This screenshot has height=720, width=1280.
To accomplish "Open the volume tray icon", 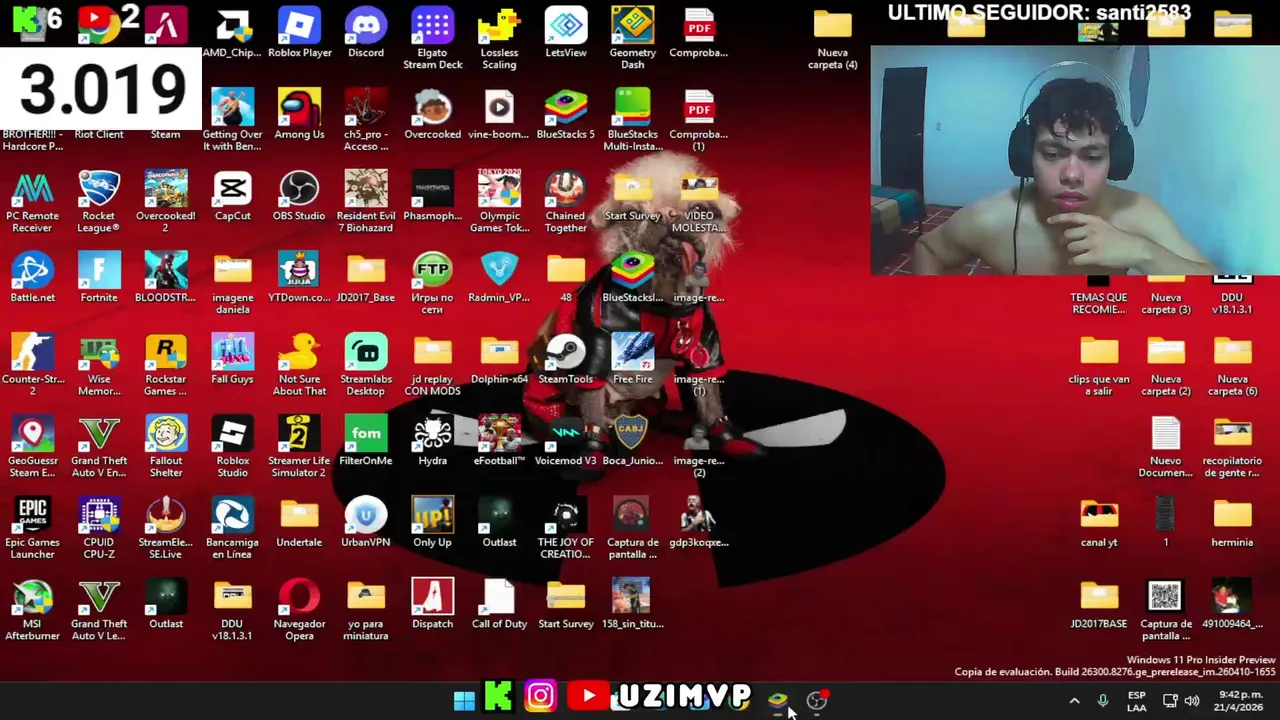I will (1191, 701).
